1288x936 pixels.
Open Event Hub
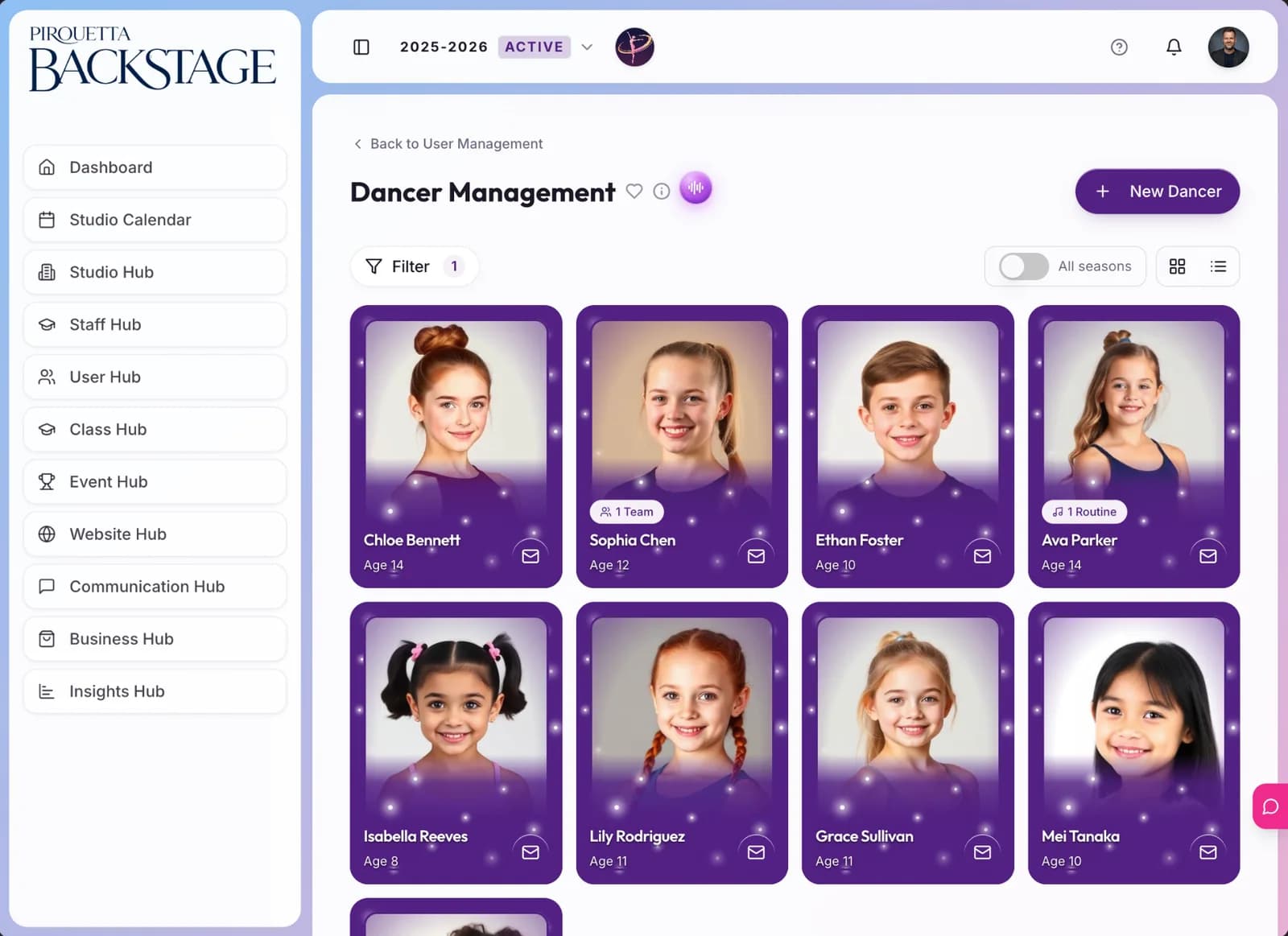coord(155,481)
